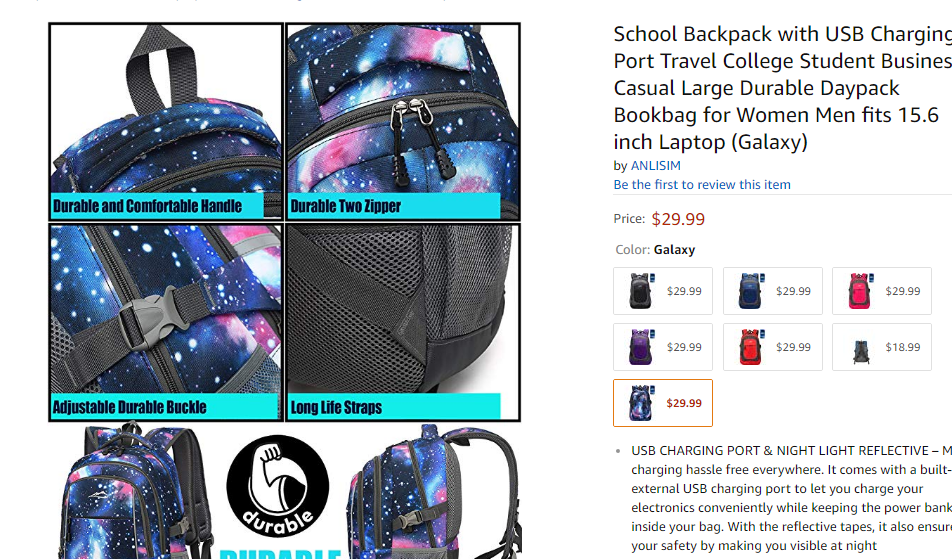
Task: Pick the pink backpack color variant
Action: (882, 291)
